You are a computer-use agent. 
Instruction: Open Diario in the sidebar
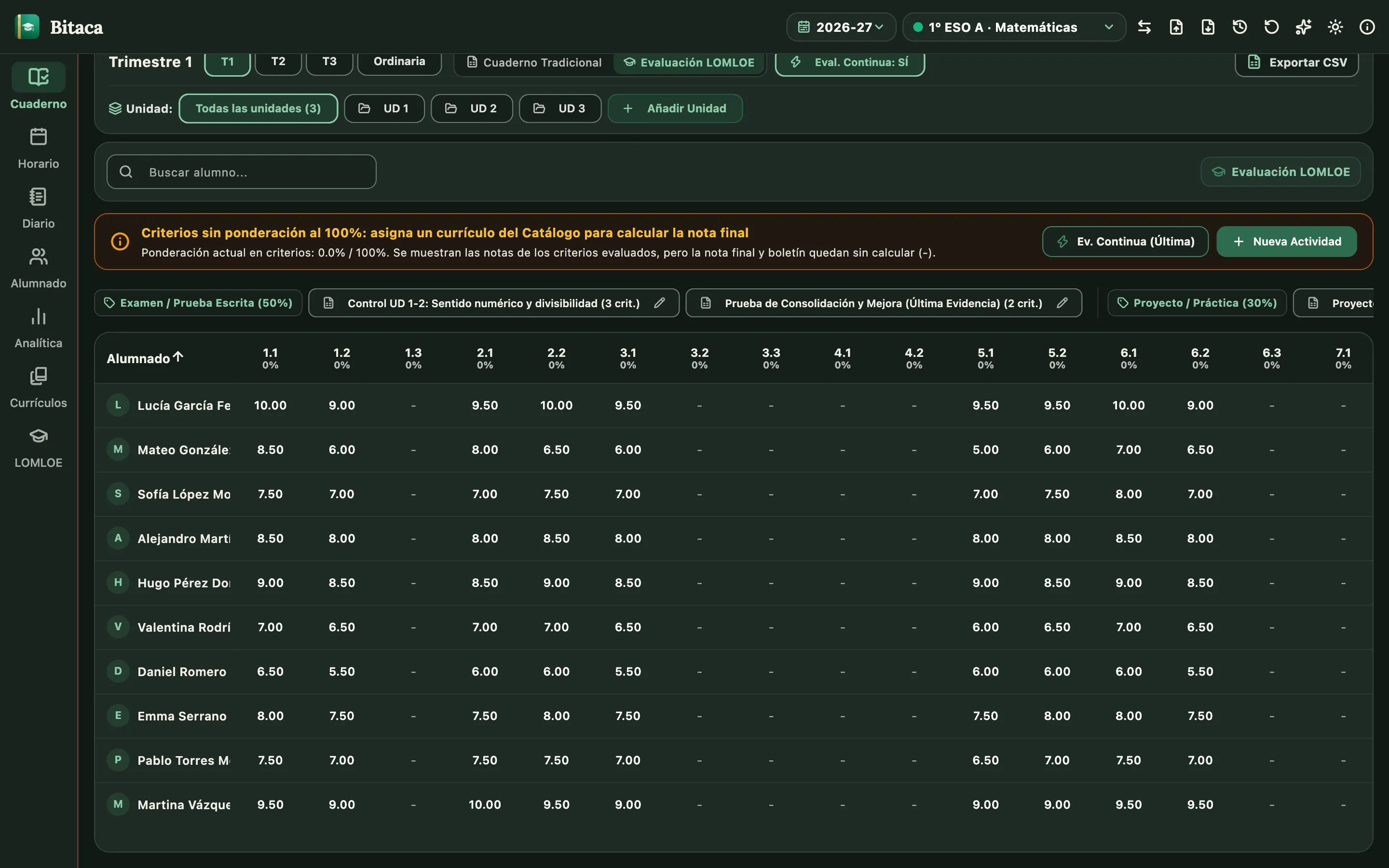(39, 208)
